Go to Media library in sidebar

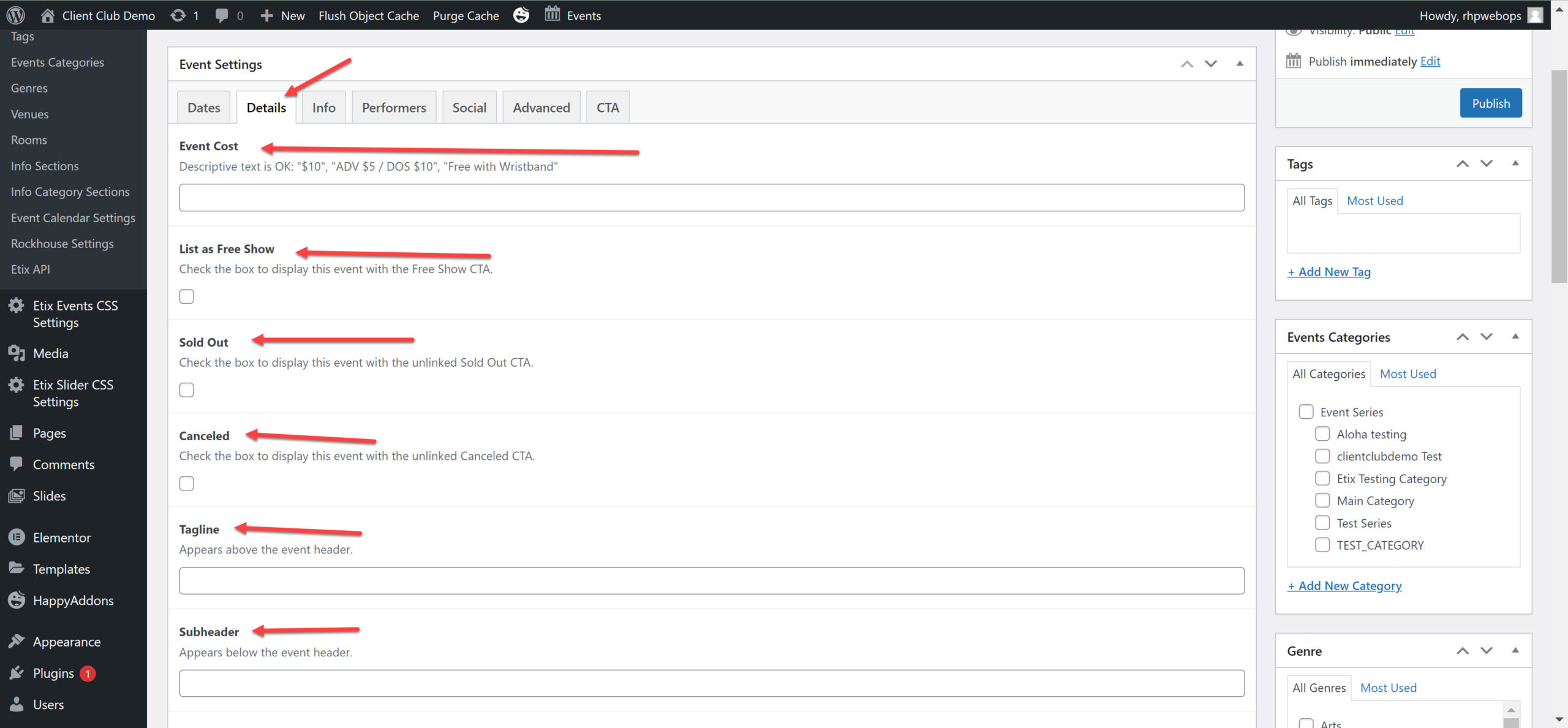tap(50, 353)
